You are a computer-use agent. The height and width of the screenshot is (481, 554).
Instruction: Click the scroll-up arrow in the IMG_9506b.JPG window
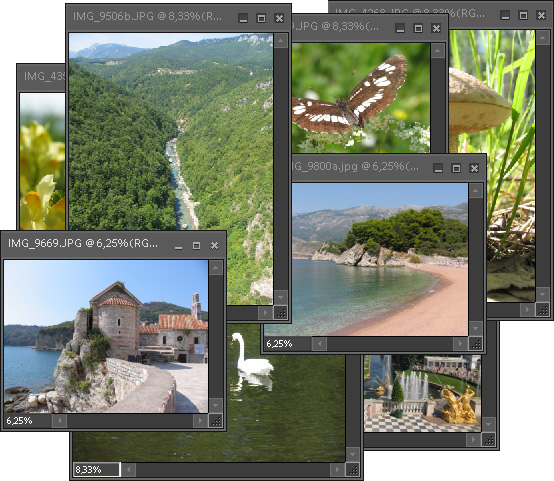click(x=281, y=41)
